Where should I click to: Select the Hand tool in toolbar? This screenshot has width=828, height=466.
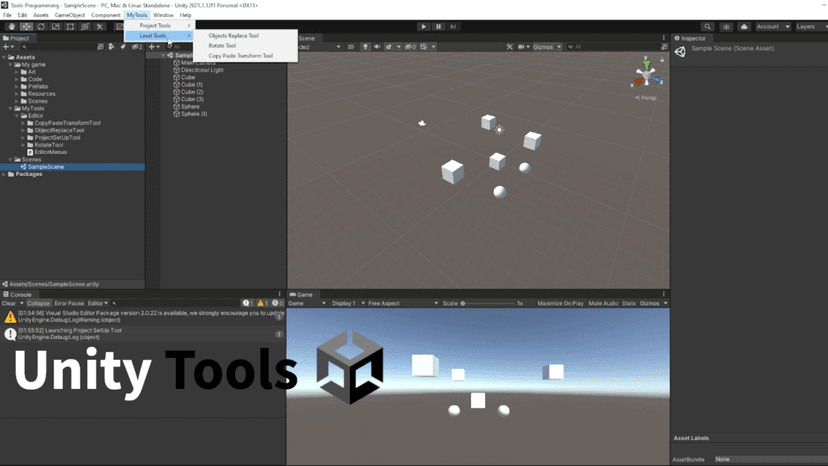[x=12, y=26]
